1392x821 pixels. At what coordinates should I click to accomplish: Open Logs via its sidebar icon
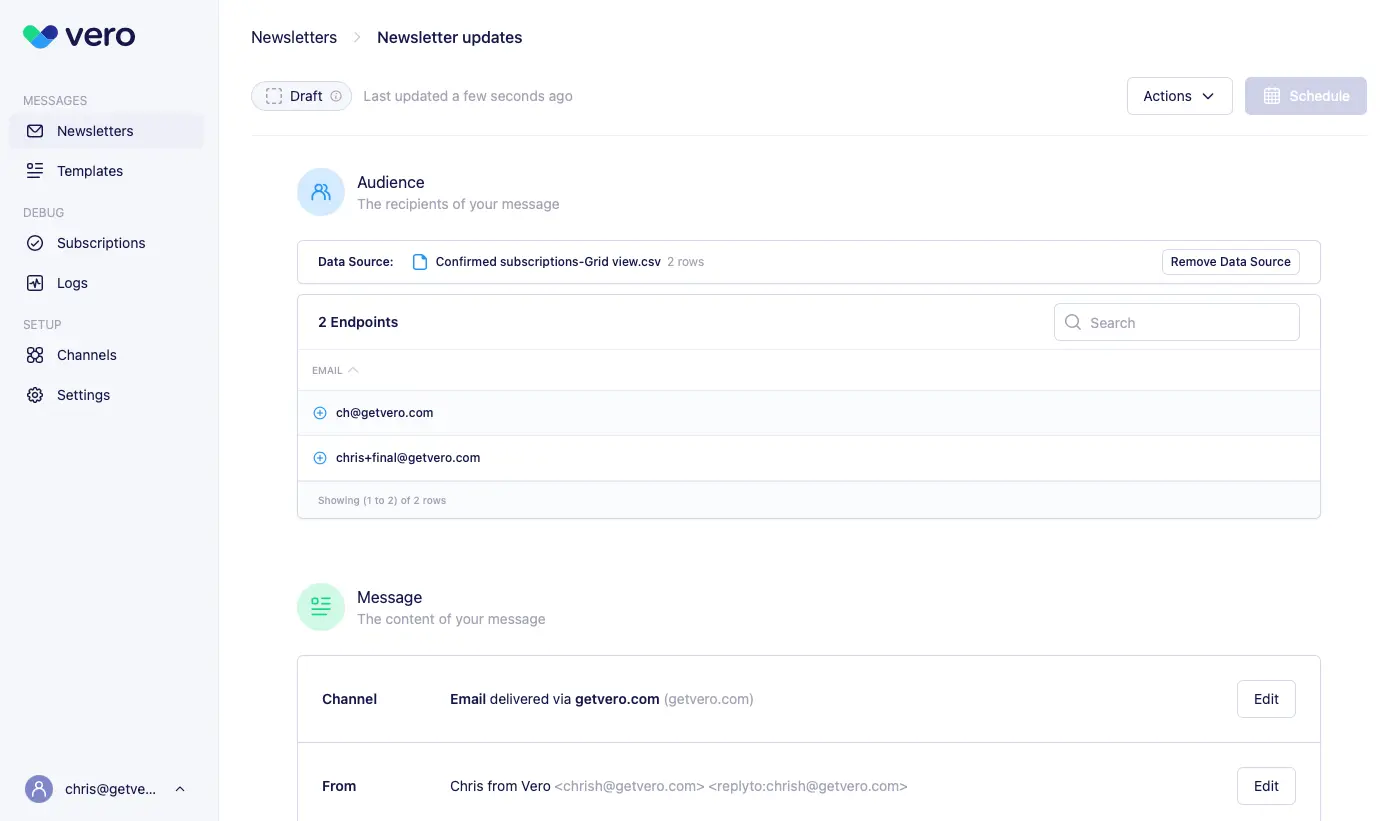[35, 283]
